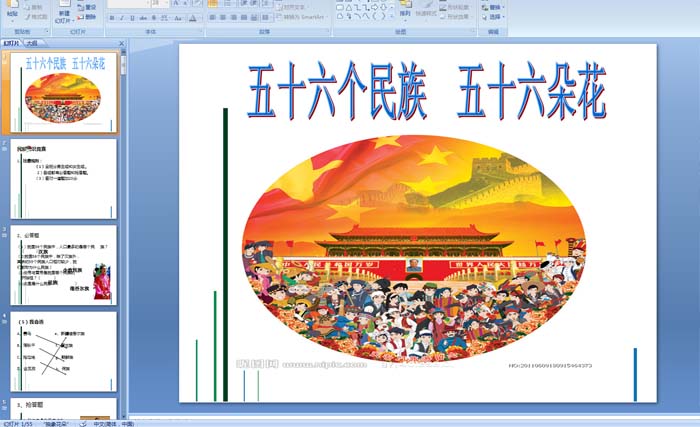
Task: Click Select (选择) in Editing group
Action: [x=493, y=17]
